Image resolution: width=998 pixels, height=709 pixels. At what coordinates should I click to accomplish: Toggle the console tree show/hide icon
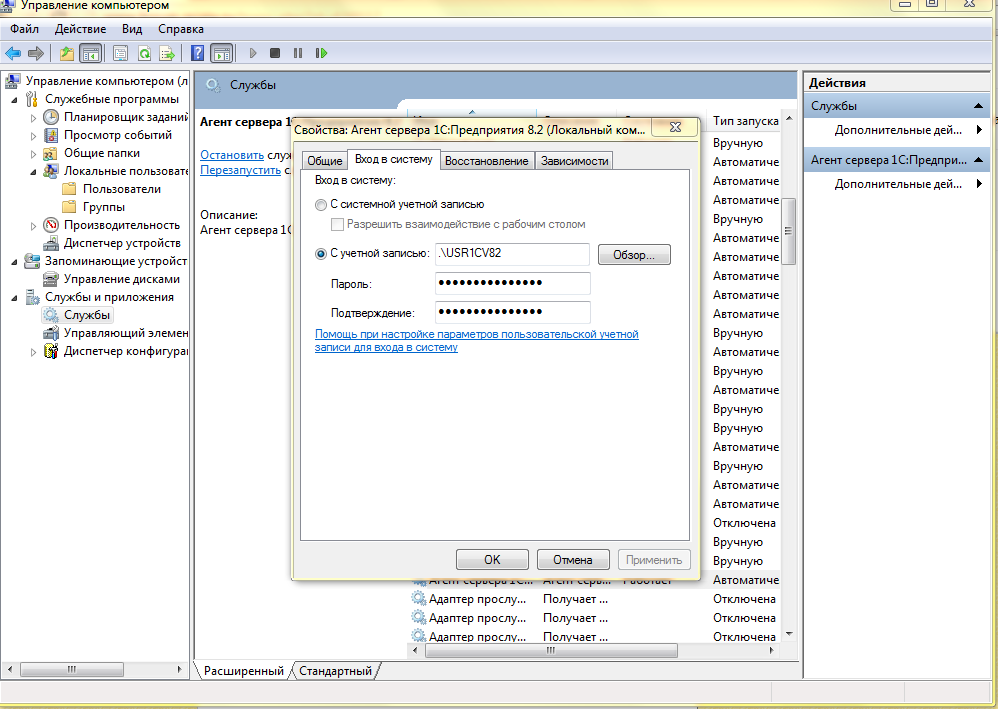pyautogui.click(x=90, y=53)
